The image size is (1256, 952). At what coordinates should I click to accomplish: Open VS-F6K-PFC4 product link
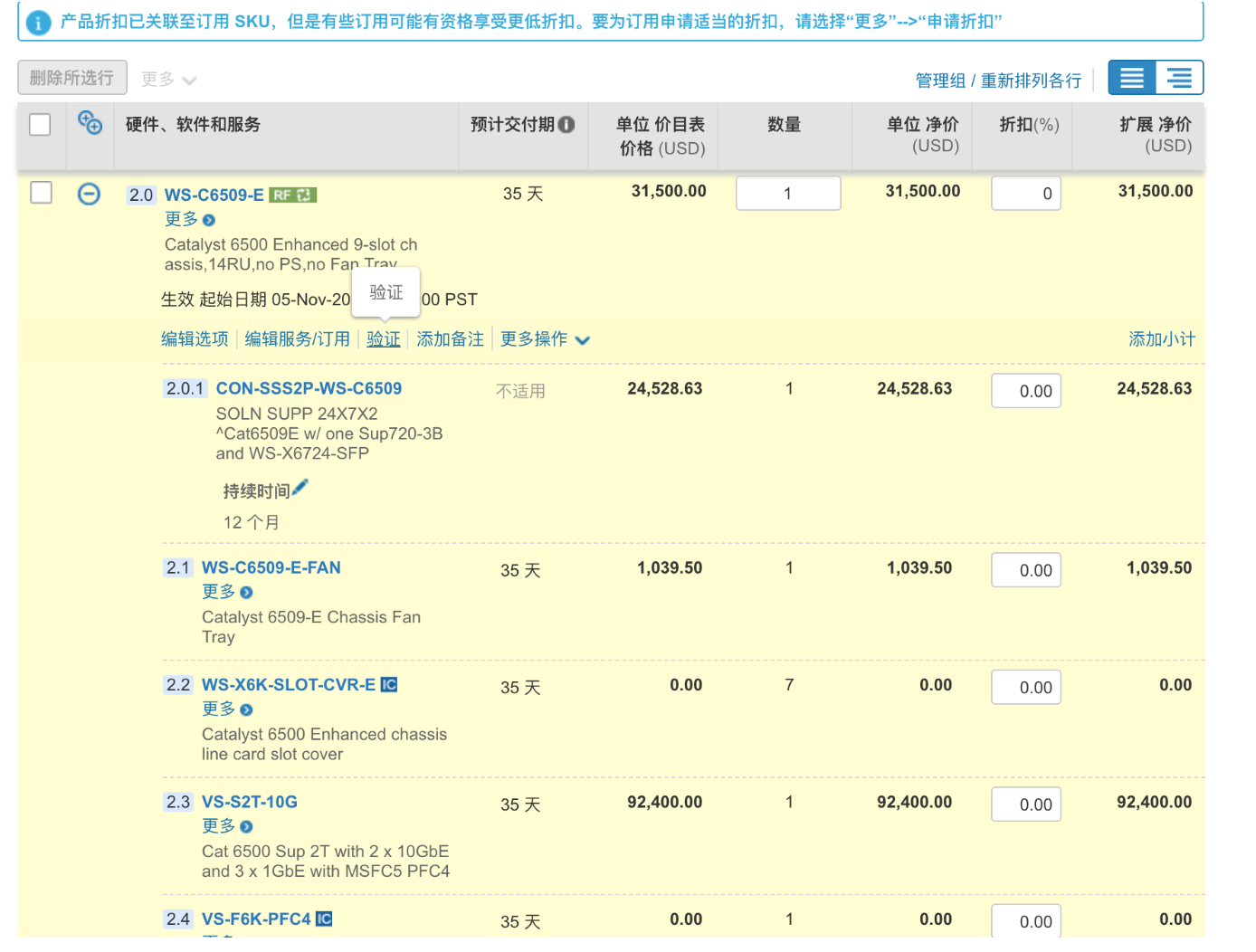click(256, 919)
